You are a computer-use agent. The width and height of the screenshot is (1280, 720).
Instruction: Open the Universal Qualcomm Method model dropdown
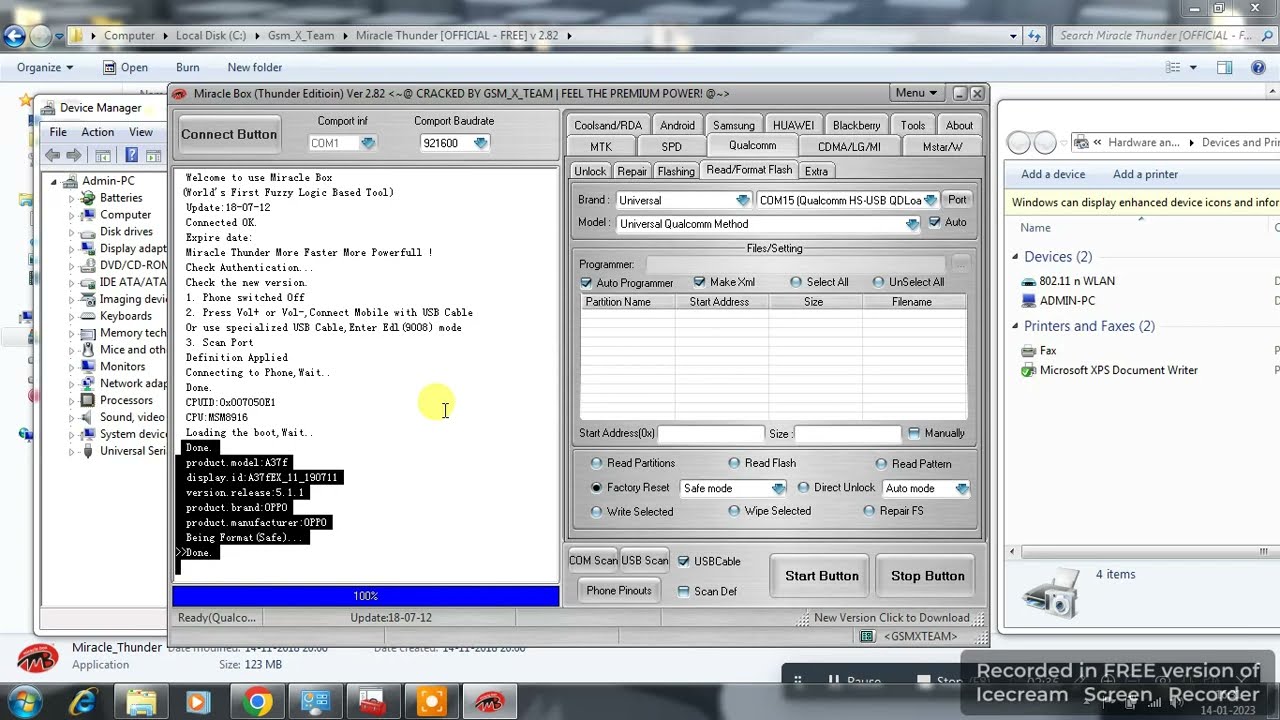912,224
